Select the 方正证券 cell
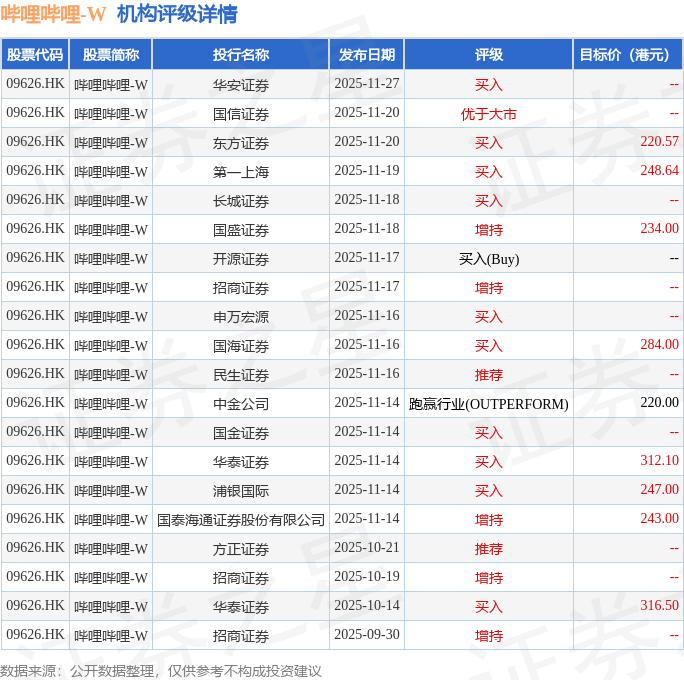 coord(241,549)
